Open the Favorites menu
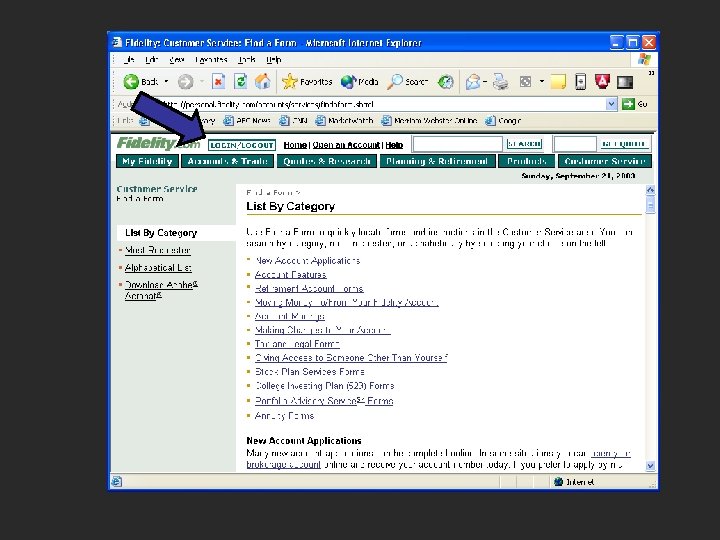720x540 pixels. click(x=211, y=60)
